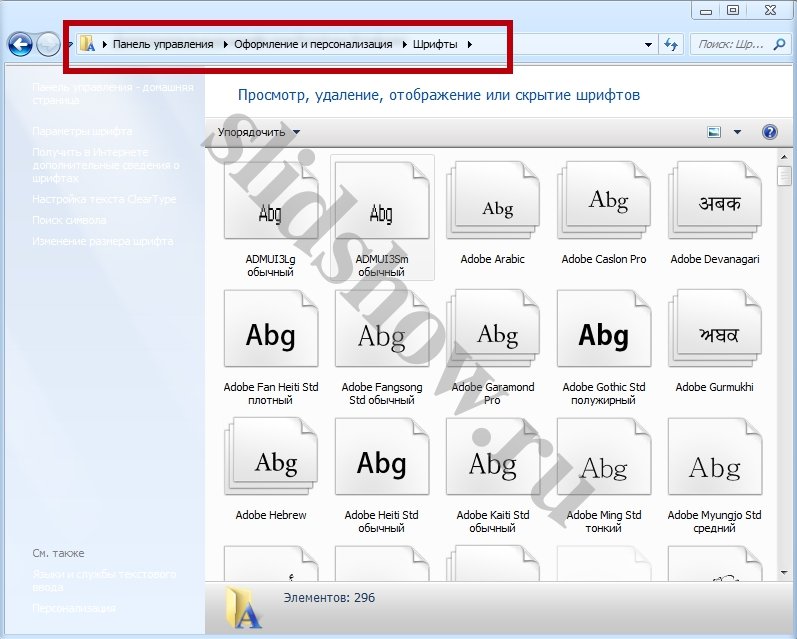797x639 pixels.
Task: Click the Fonts folder icon in the address bar
Action: (x=87, y=44)
